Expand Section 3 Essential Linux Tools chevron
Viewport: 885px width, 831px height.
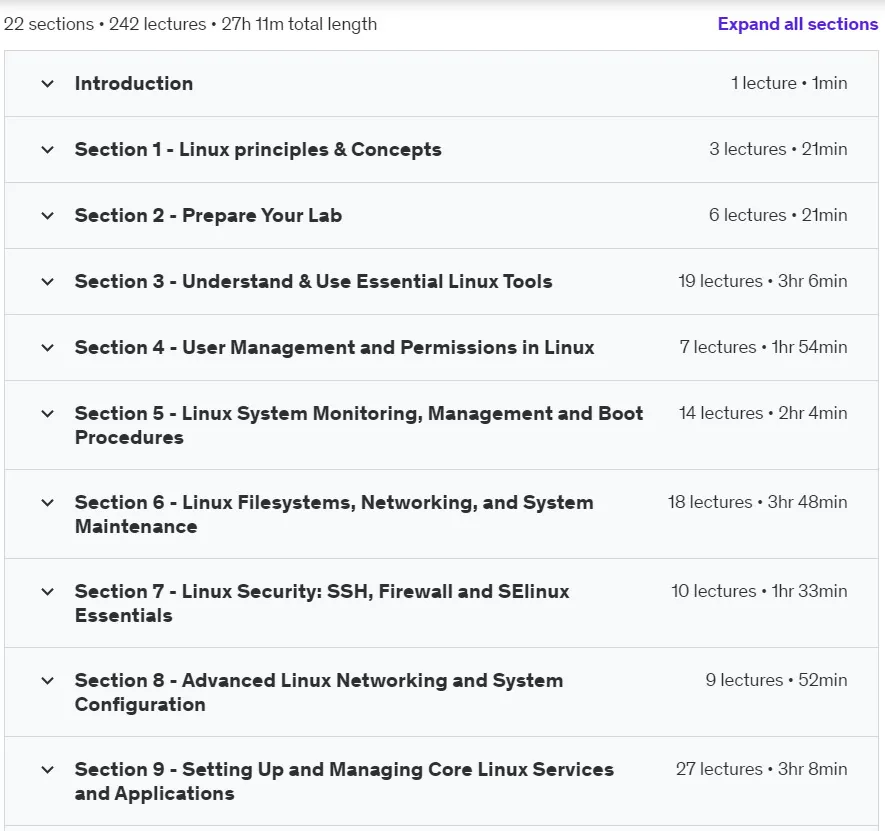(47, 282)
